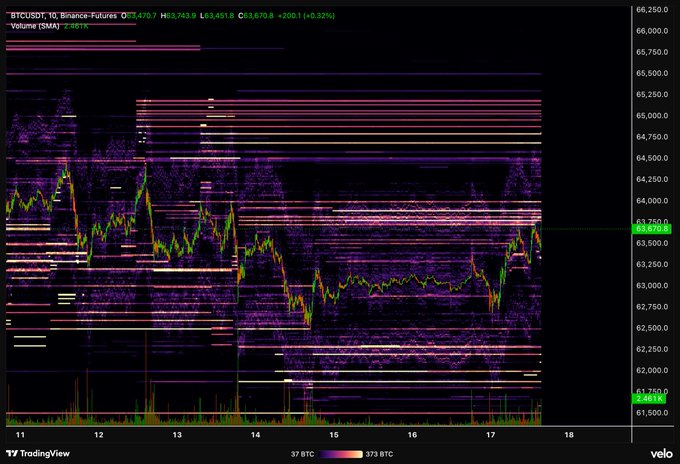Click the low price value L63,451.8

coord(217,16)
